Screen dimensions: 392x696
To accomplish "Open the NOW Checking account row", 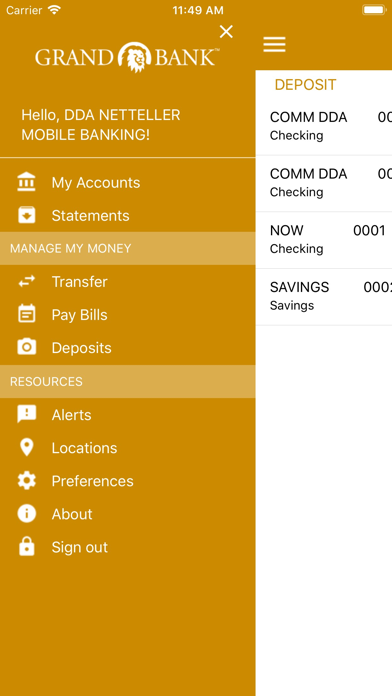I will [324, 240].
